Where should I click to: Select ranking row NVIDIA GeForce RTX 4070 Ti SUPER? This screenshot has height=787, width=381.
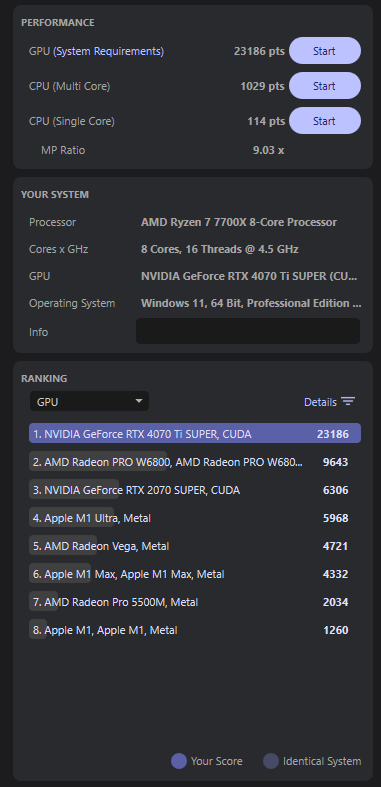coord(195,434)
